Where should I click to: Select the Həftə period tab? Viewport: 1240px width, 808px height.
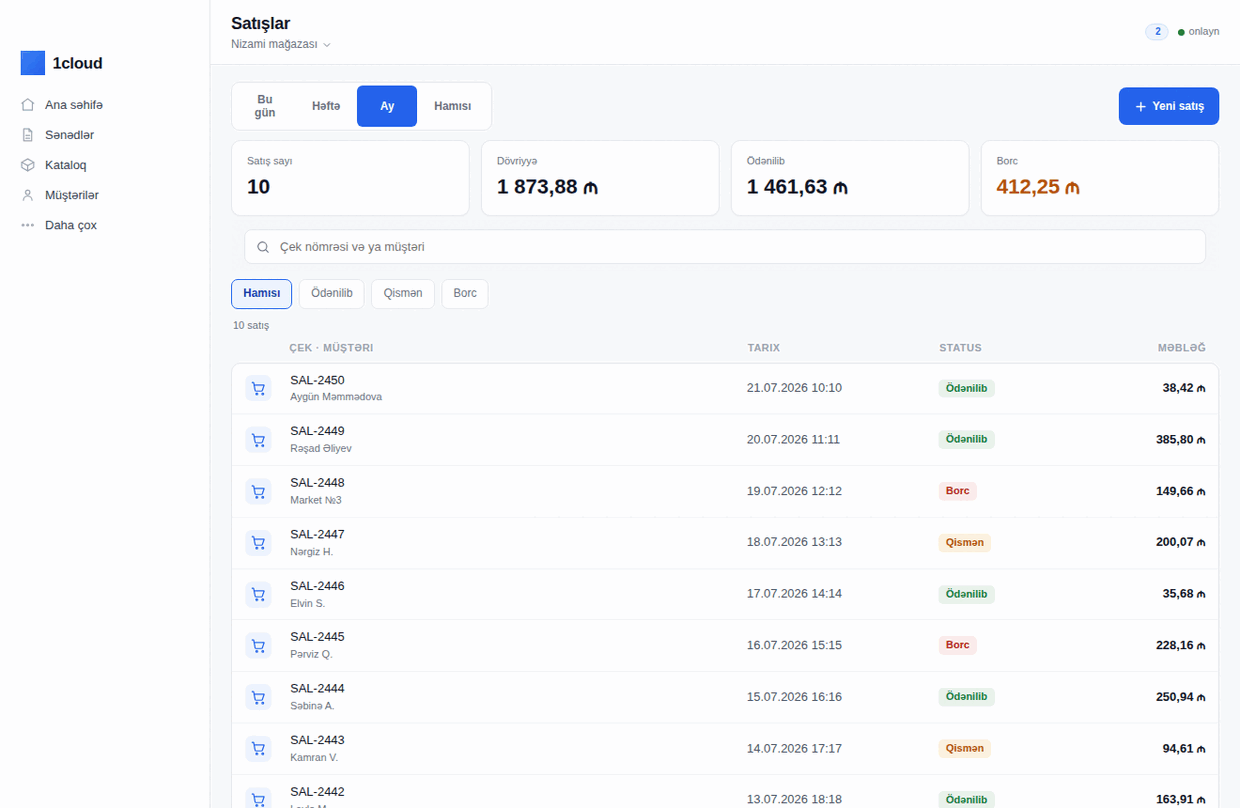(x=326, y=106)
